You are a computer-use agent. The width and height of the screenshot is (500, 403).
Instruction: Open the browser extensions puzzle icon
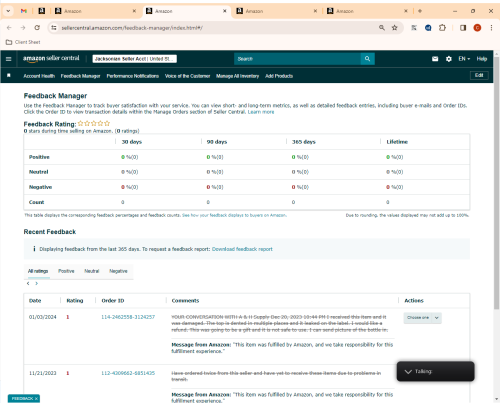(x=442, y=28)
